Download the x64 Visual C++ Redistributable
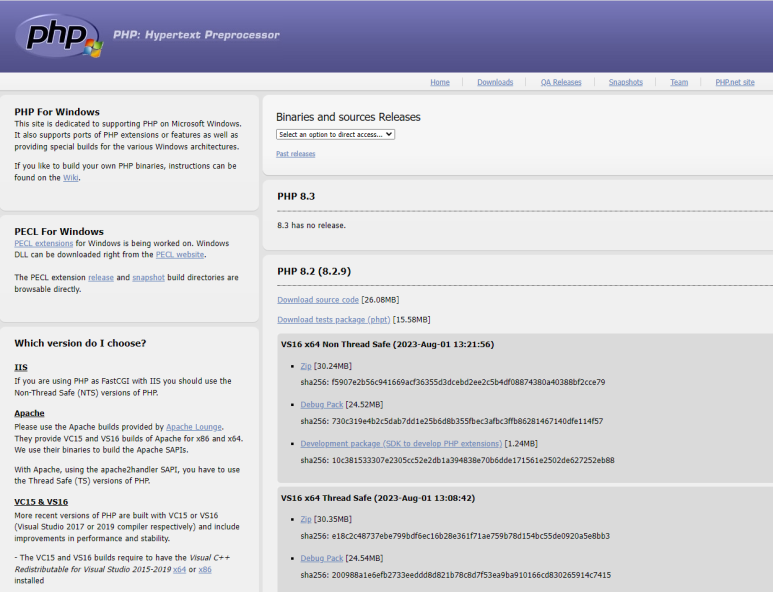Image resolution: width=773 pixels, height=592 pixels. click(179, 569)
